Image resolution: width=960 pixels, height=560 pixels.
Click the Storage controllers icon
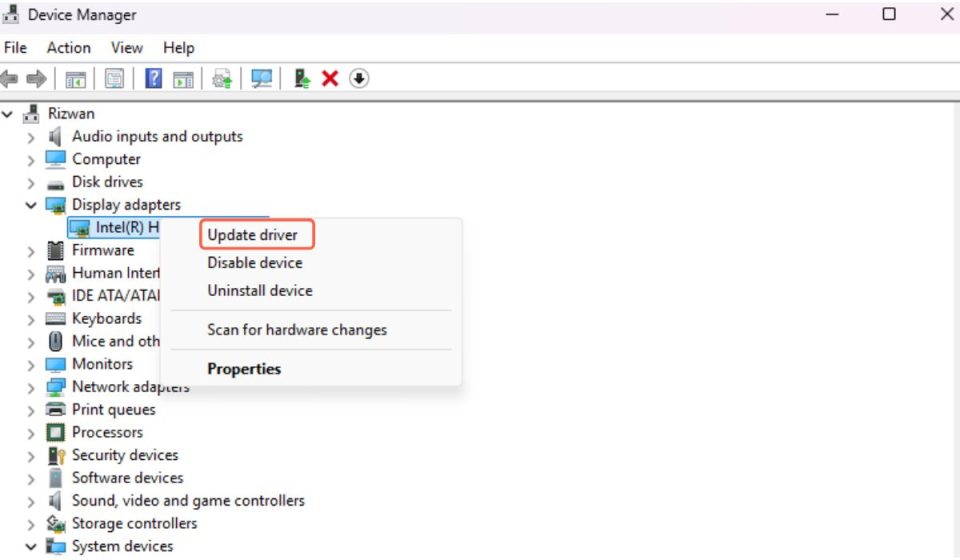(x=56, y=524)
